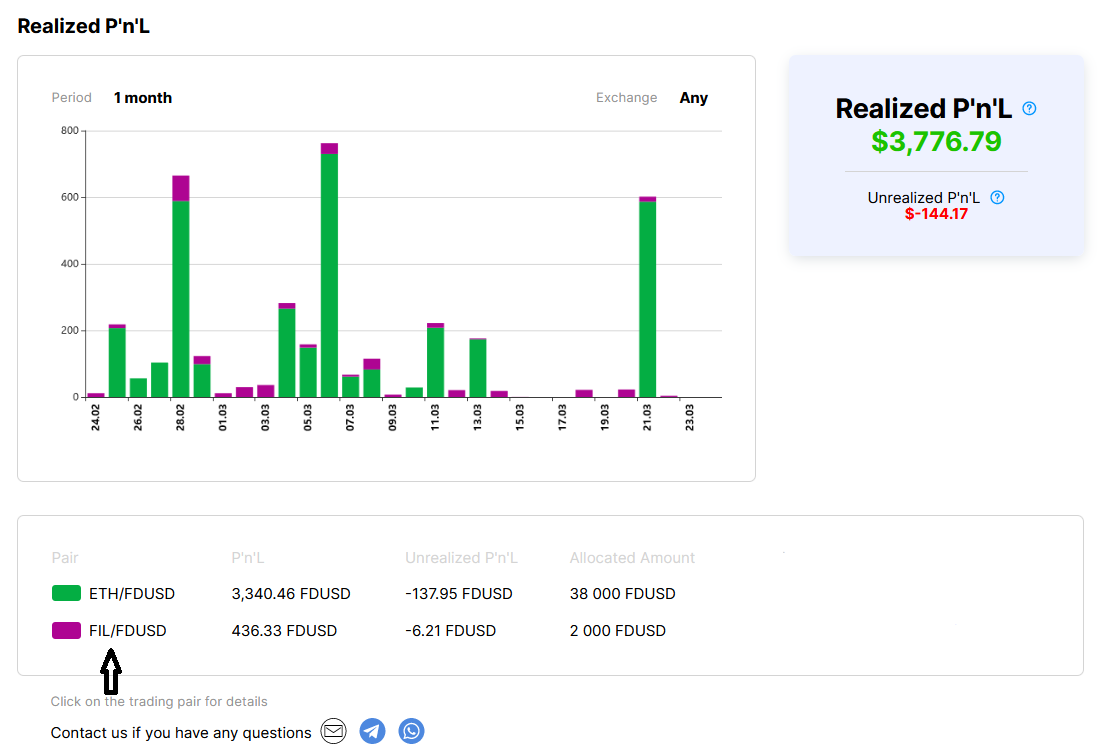Select the realized total $3,776.79
This screenshot has height=751, width=1105.
pyautogui.click(x=936, y=142)
